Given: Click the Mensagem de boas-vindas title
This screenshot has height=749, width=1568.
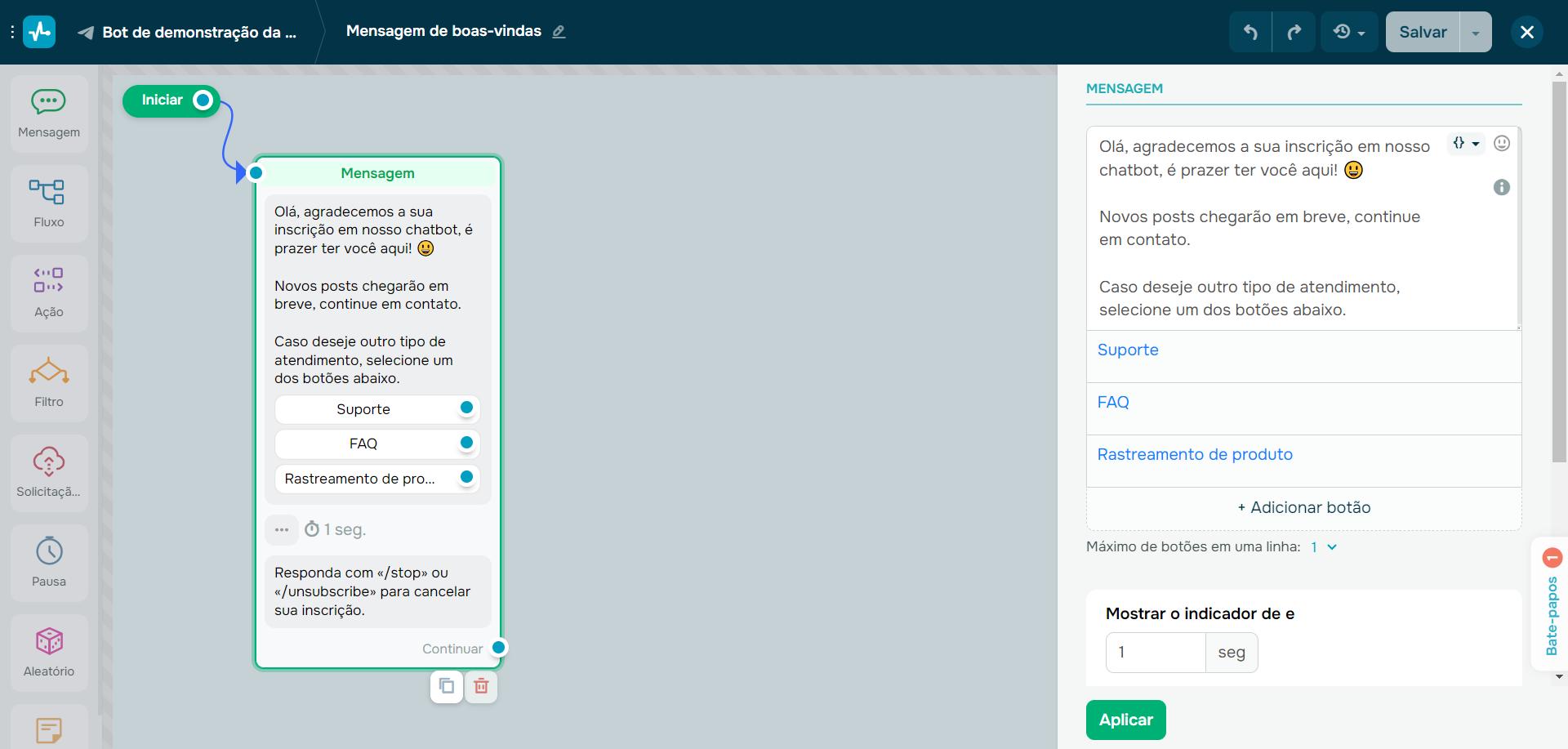Looking at the screenshot, I should 443,31.
